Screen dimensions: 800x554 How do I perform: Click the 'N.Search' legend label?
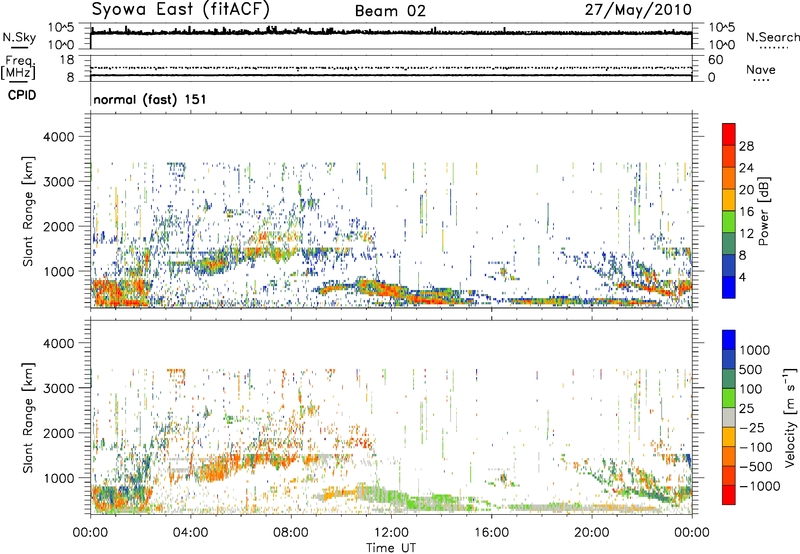tap(772, 37)
